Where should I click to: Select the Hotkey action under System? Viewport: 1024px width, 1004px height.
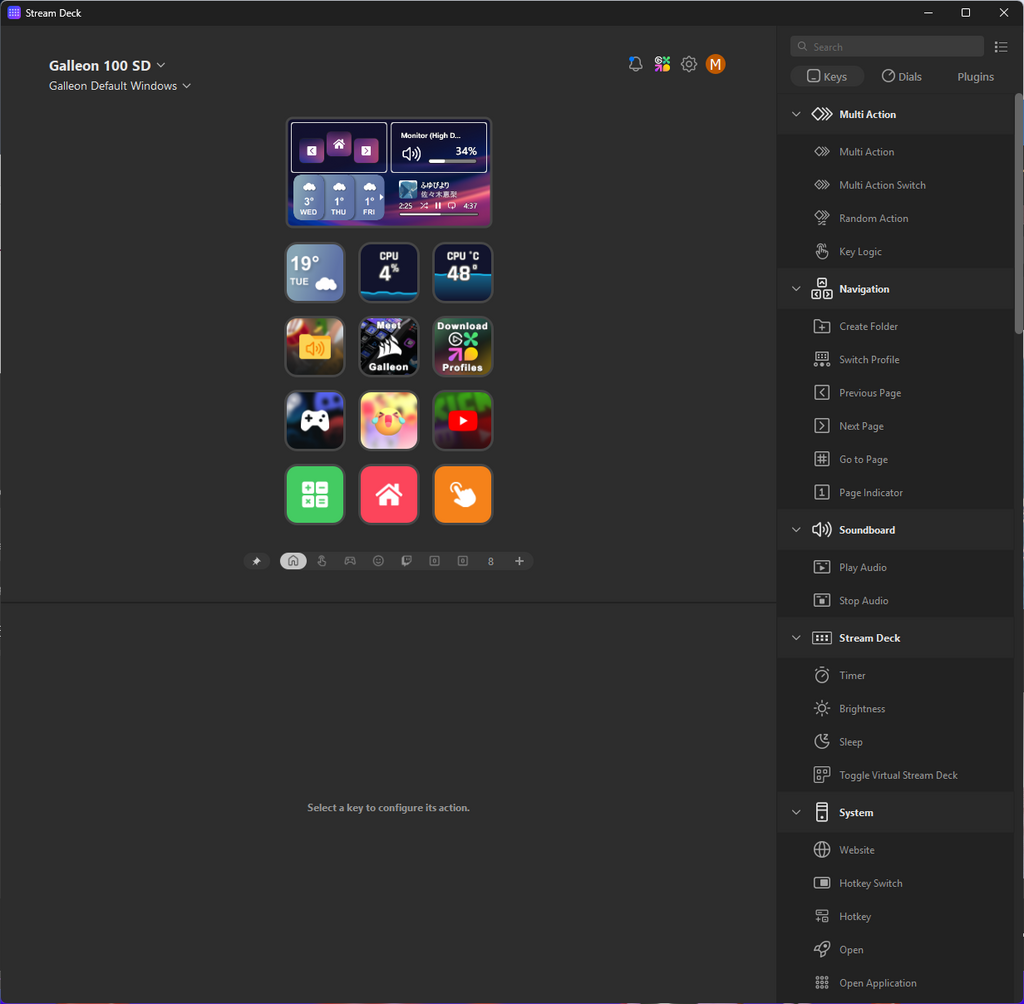coord(856,916)
